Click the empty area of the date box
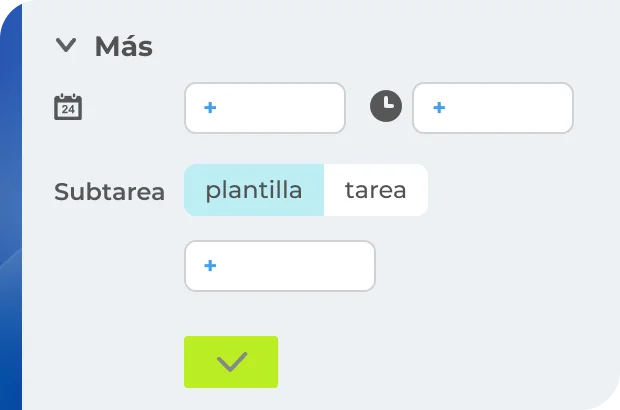The width and height of the screenshot is (620, 410). tap(290, 108)
